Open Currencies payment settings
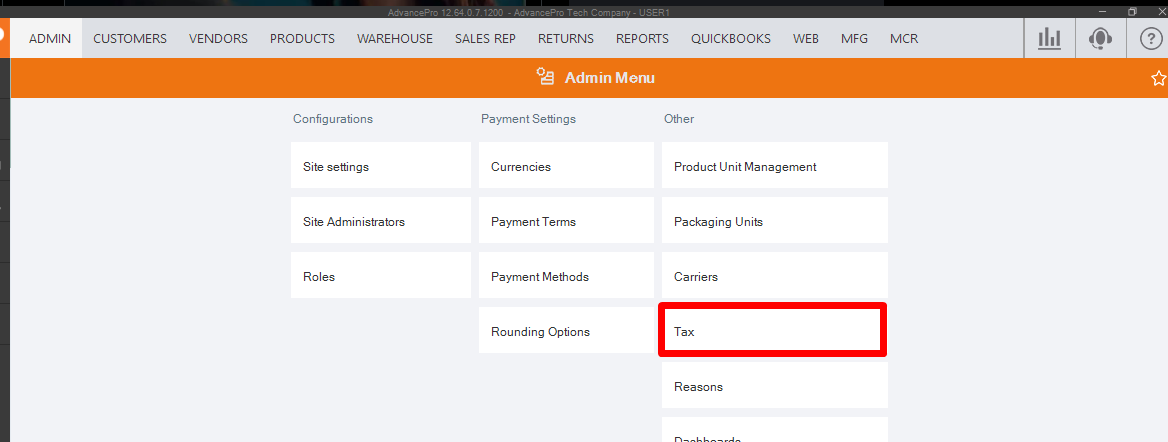This screenshot has width=1168, height=442. pyautogui.click(x=566, y=167)
